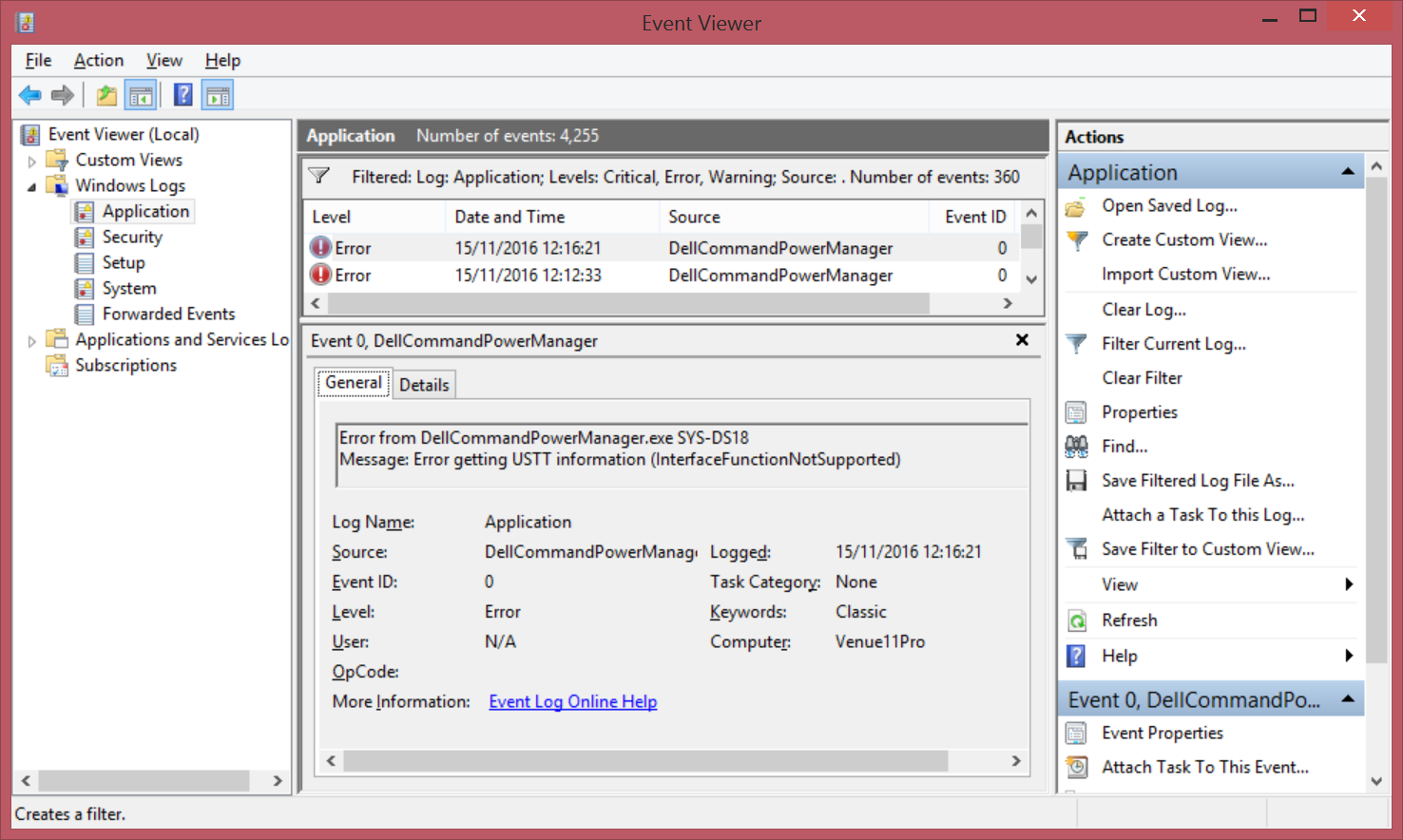The image size is (1403, 840).
Task: Click the console tree scroll right arrow
Action: click(278, 781)
